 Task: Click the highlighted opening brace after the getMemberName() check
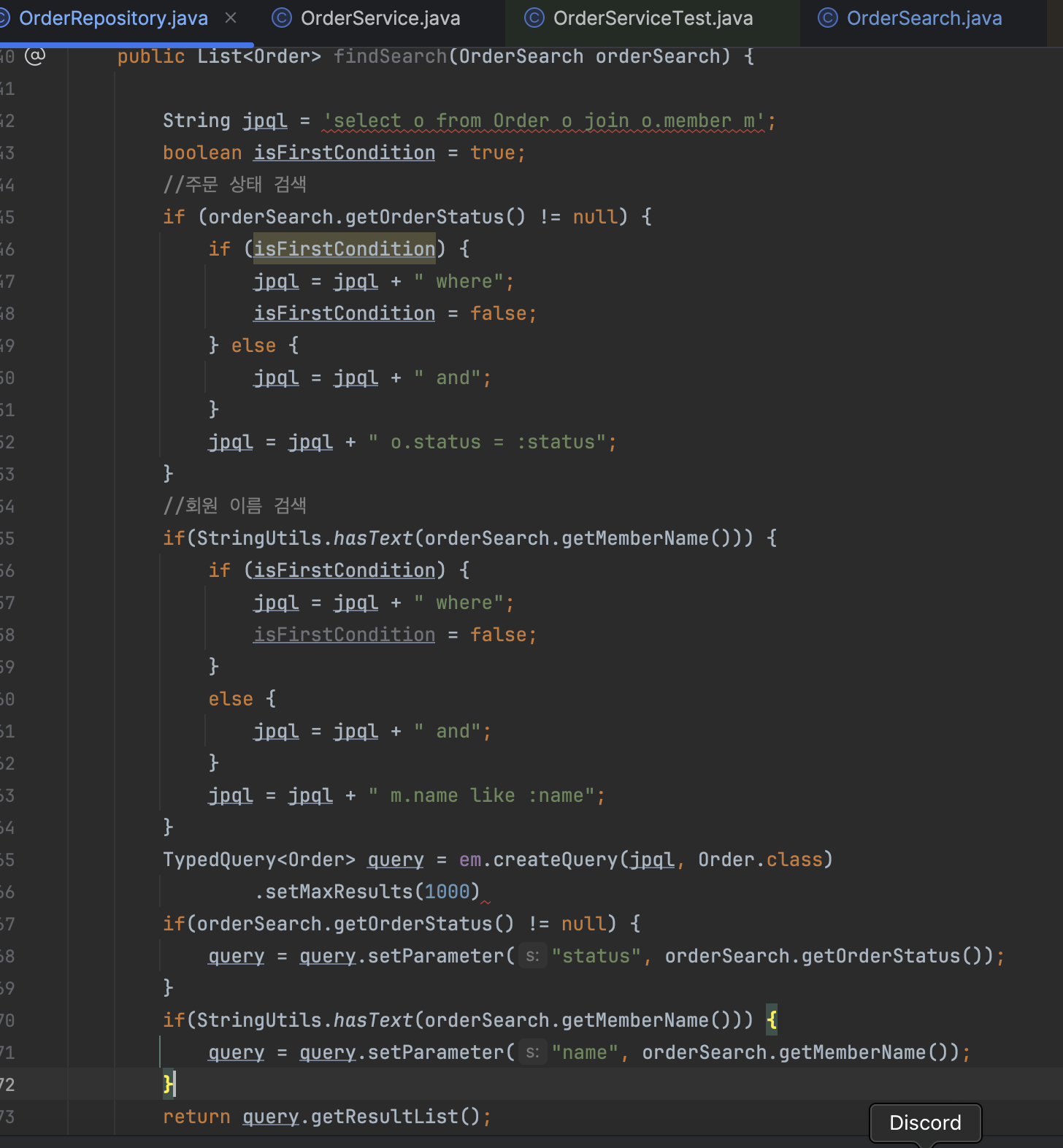coord(772,1020)
